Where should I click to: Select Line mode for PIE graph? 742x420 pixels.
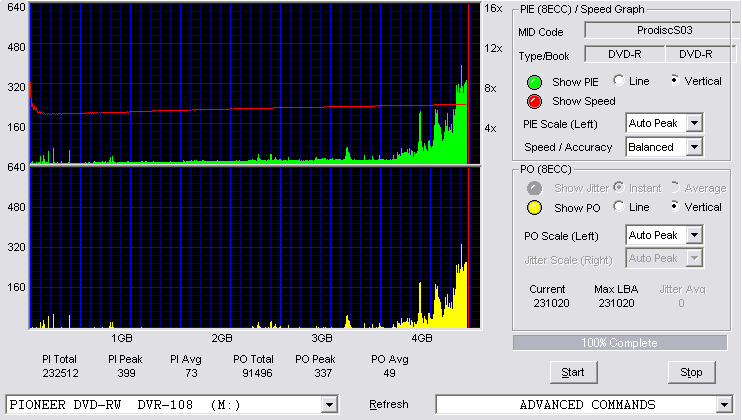click(x=618, y=80)
